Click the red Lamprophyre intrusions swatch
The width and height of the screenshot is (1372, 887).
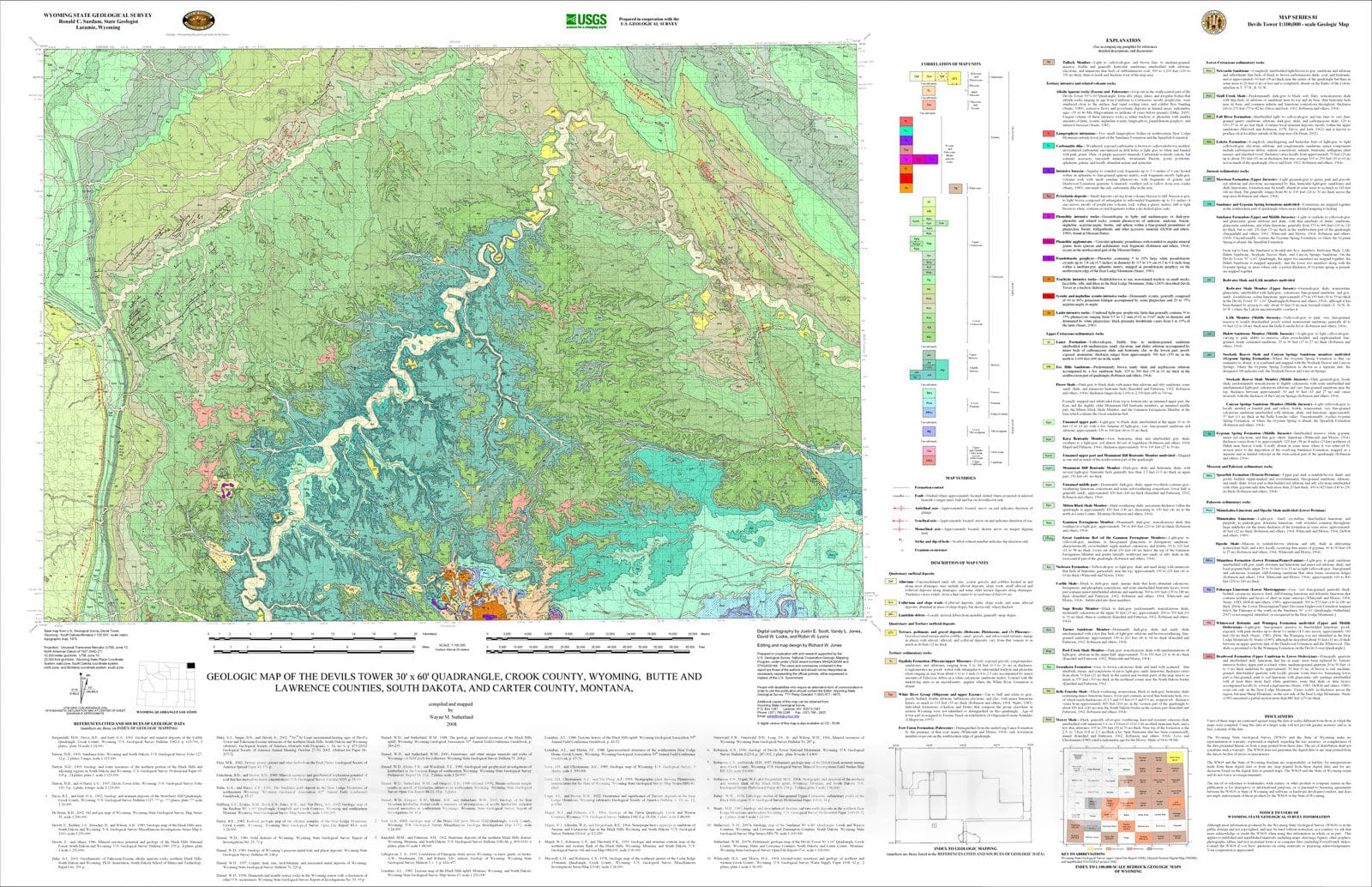1049,134
